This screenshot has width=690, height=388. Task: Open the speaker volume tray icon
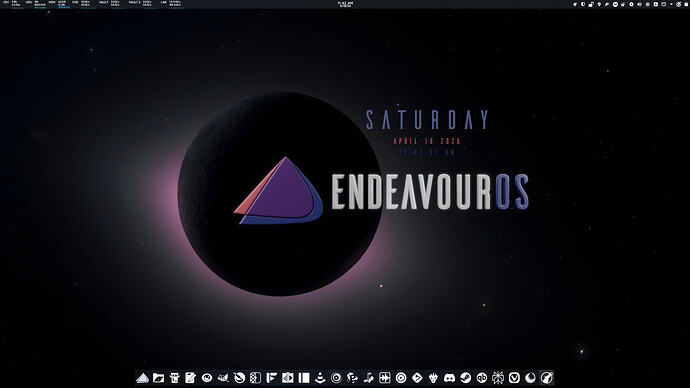pyautogui.click(x=639, y=4)
